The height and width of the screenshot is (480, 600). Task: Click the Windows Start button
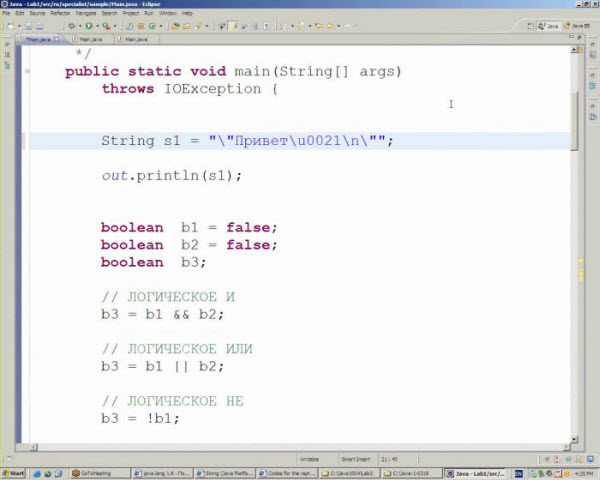[14, 472]
